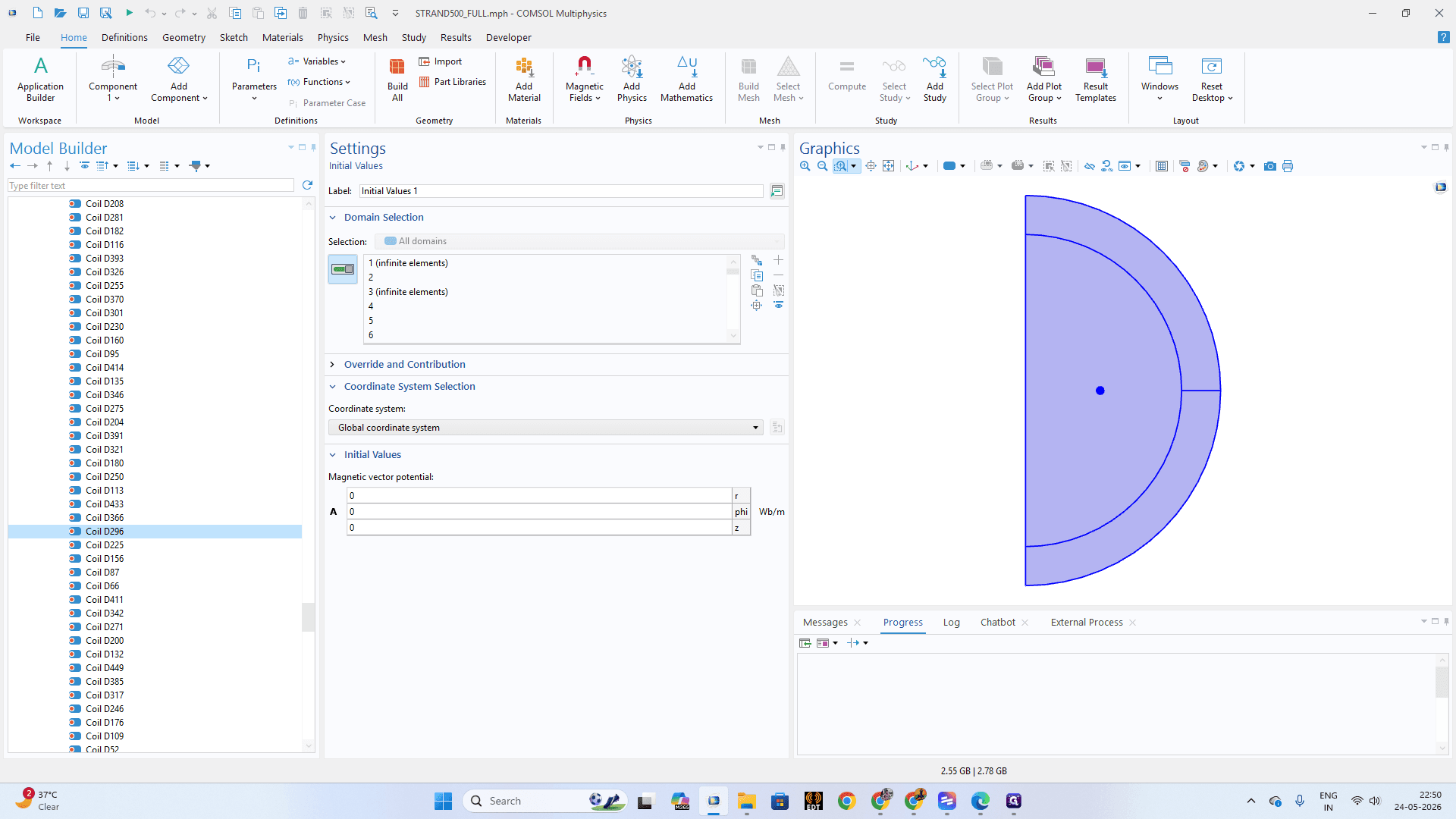The height and width of the screenshot is (819, 1456).
Task: Click print icon in Graphics toolbar
Action: [1288, 166]
